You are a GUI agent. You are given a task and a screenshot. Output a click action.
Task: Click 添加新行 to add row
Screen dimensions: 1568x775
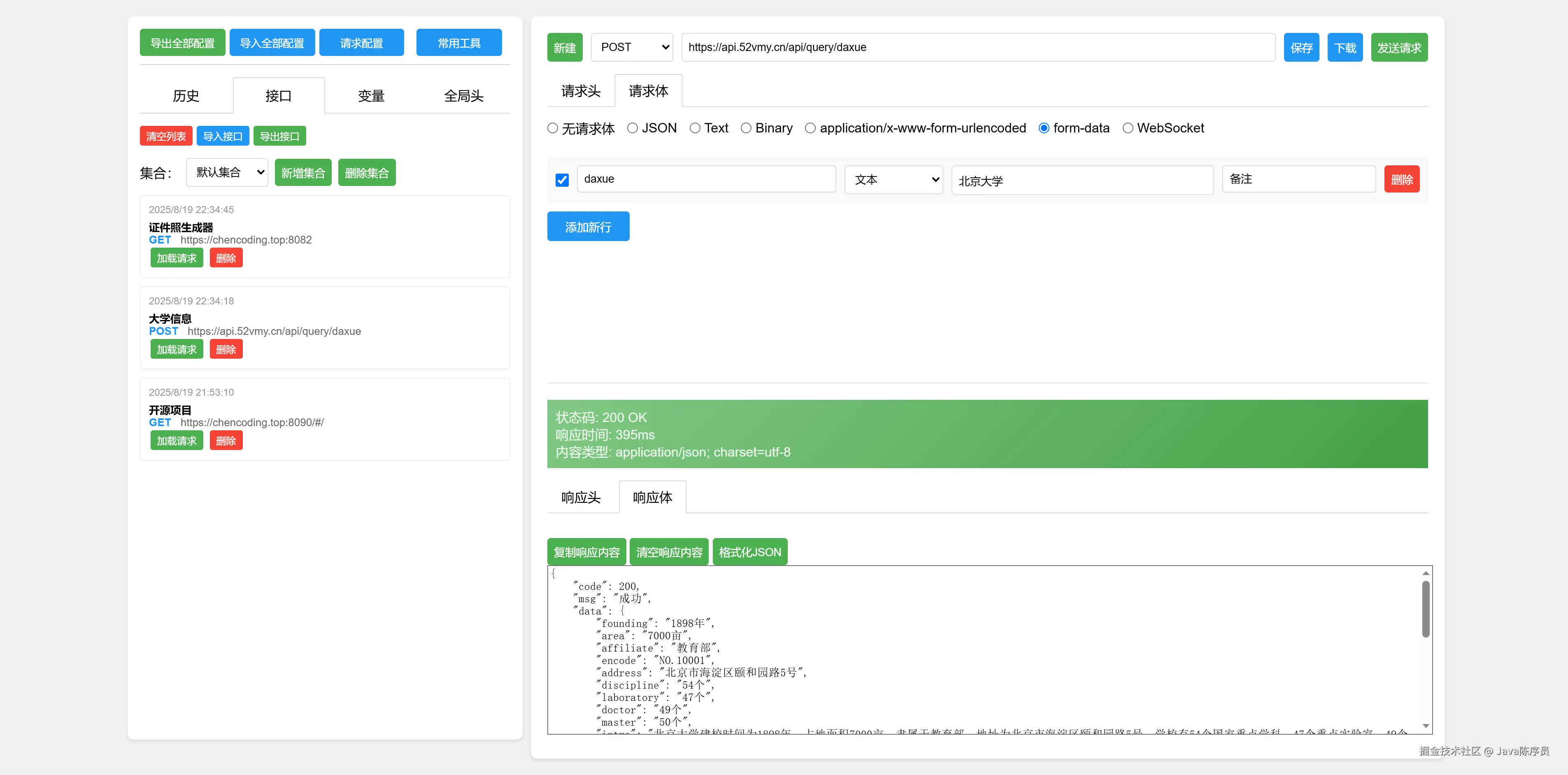tap(587, 227)
